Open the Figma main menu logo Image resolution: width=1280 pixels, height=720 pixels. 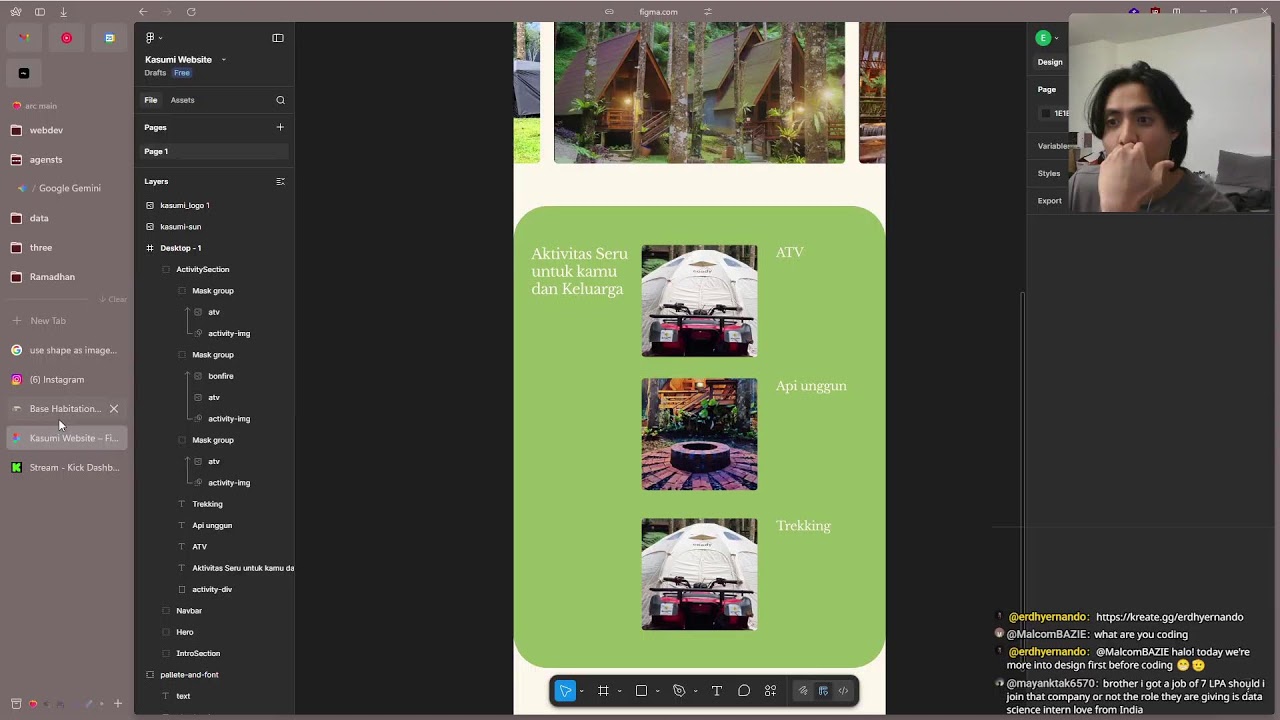pyautogui.click(x=150, y=38)
